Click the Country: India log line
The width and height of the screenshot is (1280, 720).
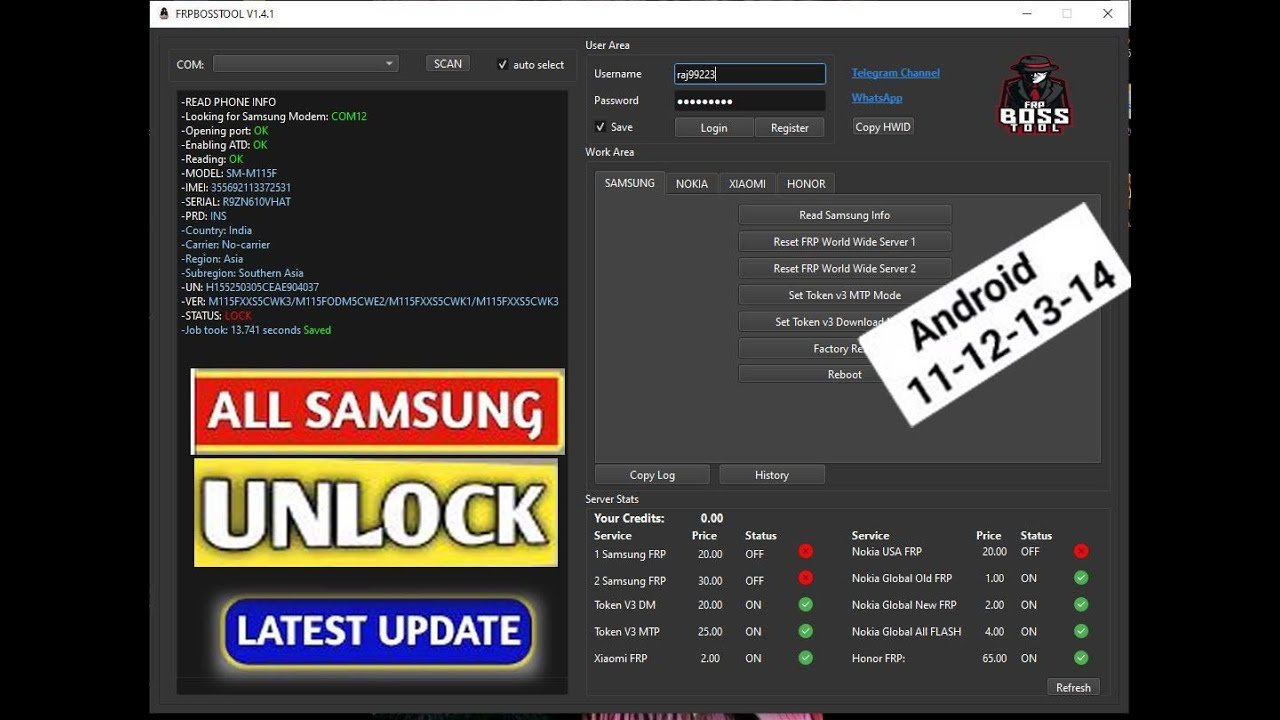pos(216,230)
